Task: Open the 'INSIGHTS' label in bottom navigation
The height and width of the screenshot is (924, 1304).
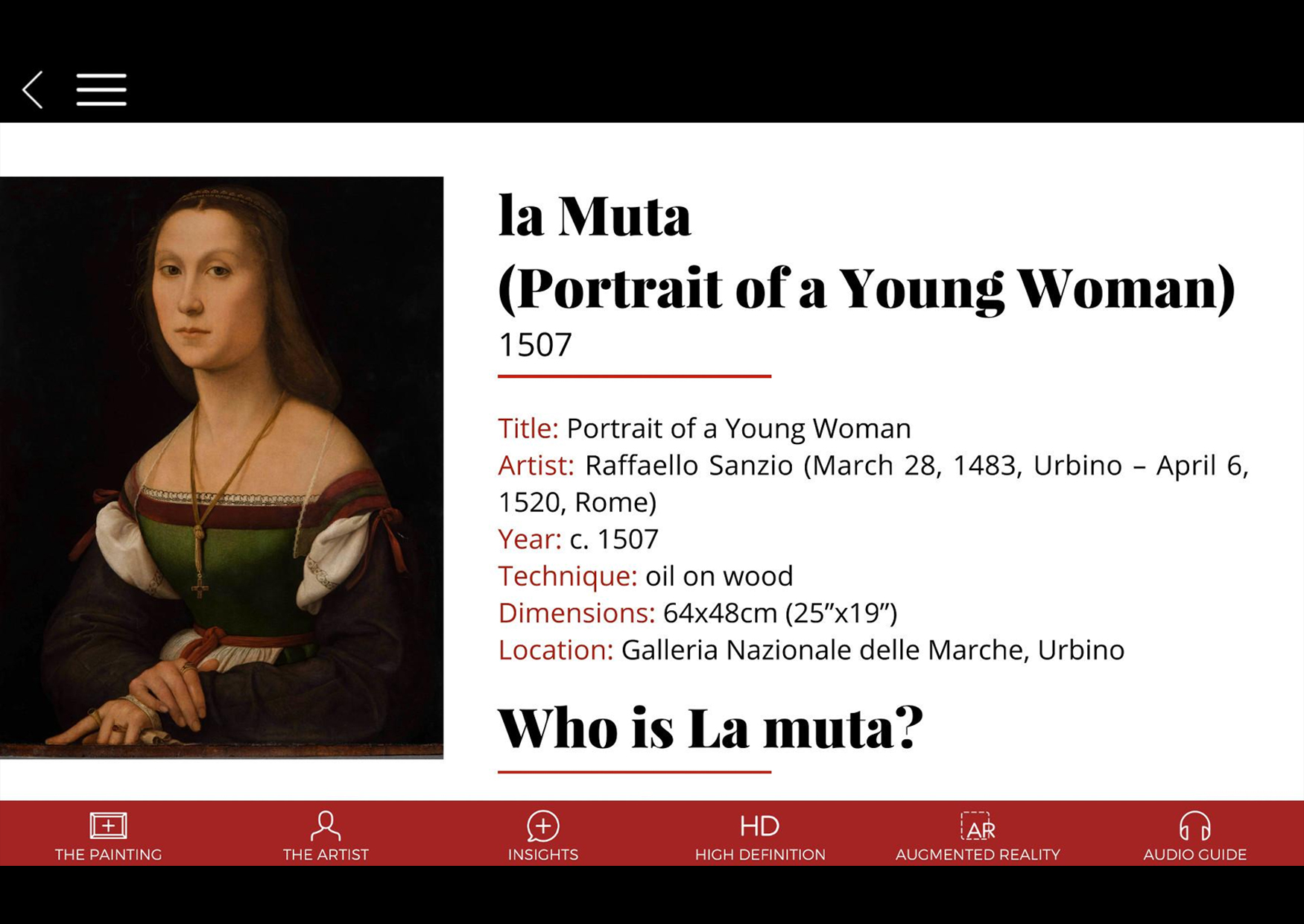Action: [x=542, y=855]
